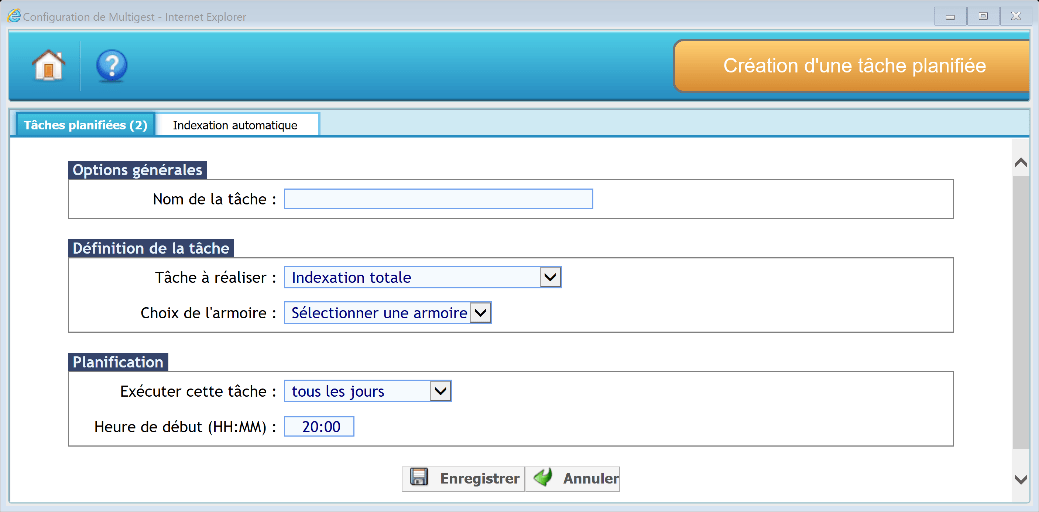Viewport: 1039px width, 512px height.
Task: Switch to 'Tâches planifiées (2)' tab
Action: pyautogui.click(x=86, y=125)
